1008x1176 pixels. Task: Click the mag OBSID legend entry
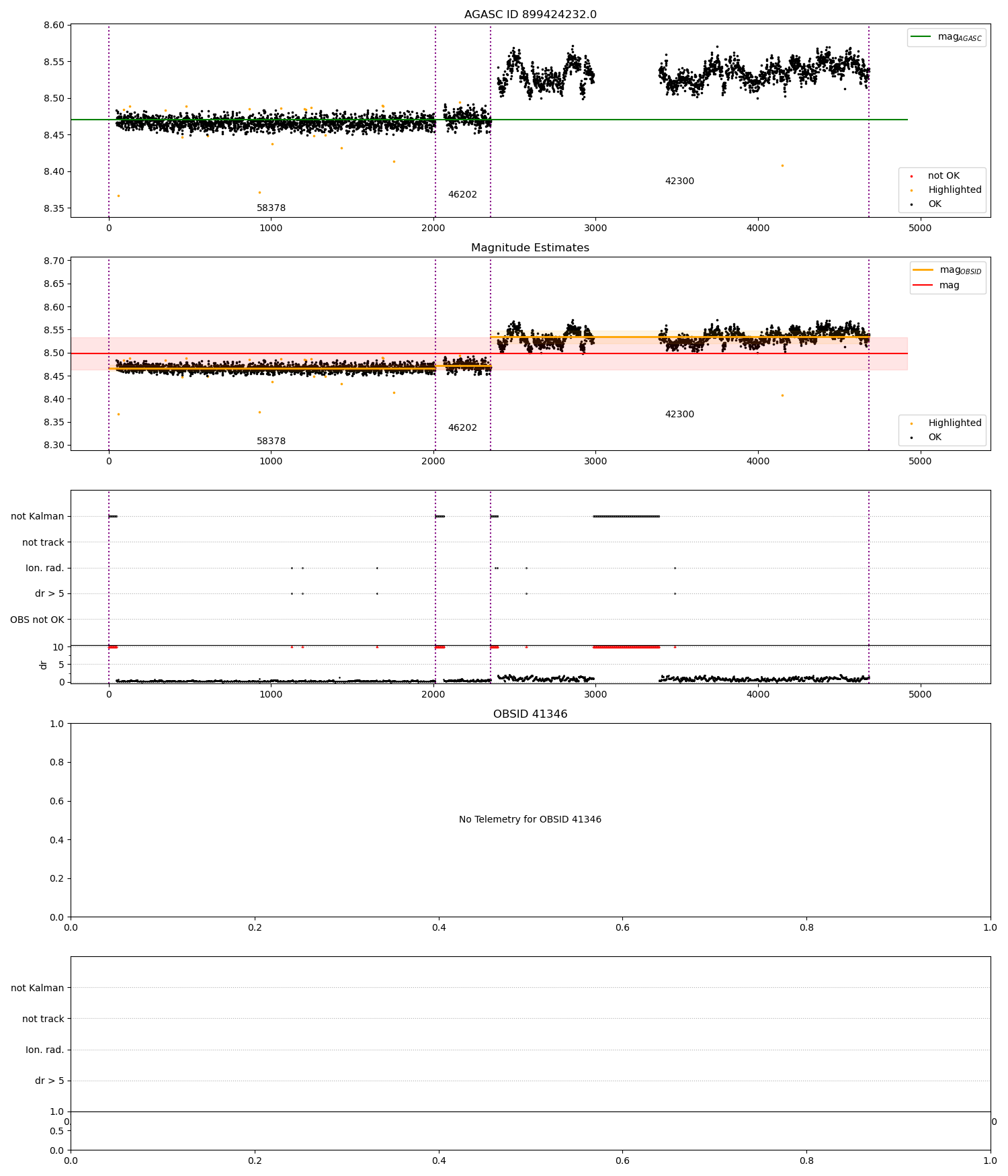pos(948,270)
